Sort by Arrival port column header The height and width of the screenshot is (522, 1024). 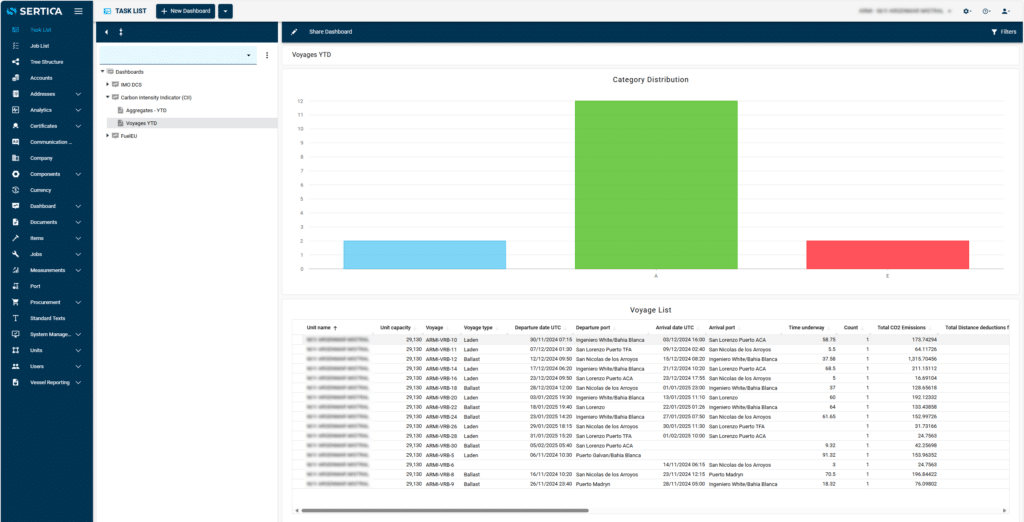722,327
